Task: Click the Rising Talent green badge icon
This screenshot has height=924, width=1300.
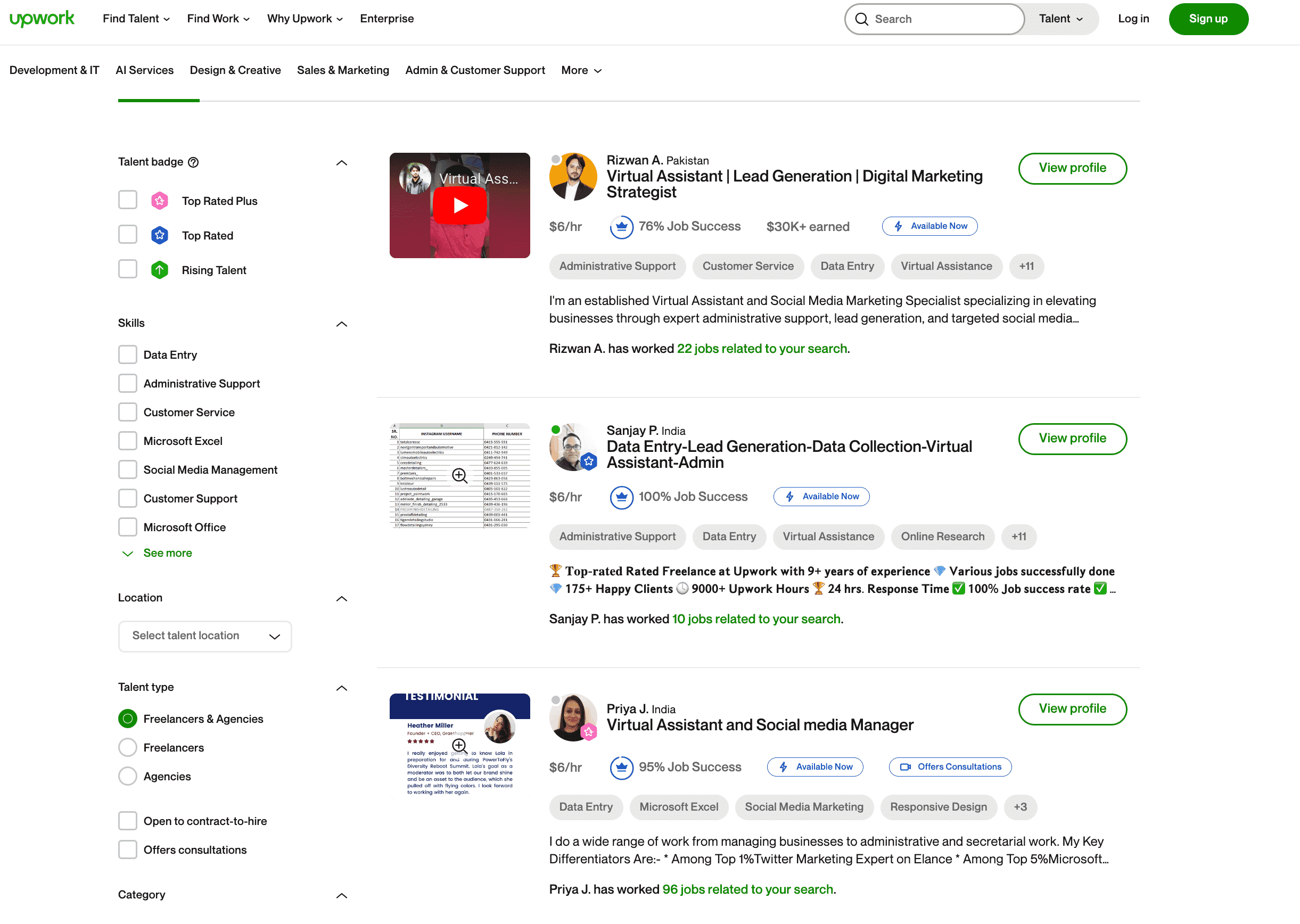Action: 159,270
